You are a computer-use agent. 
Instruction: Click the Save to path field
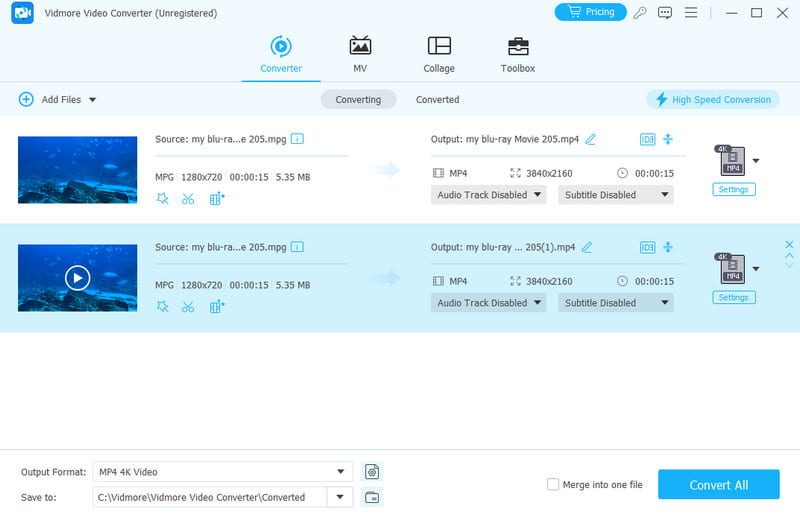210,497
